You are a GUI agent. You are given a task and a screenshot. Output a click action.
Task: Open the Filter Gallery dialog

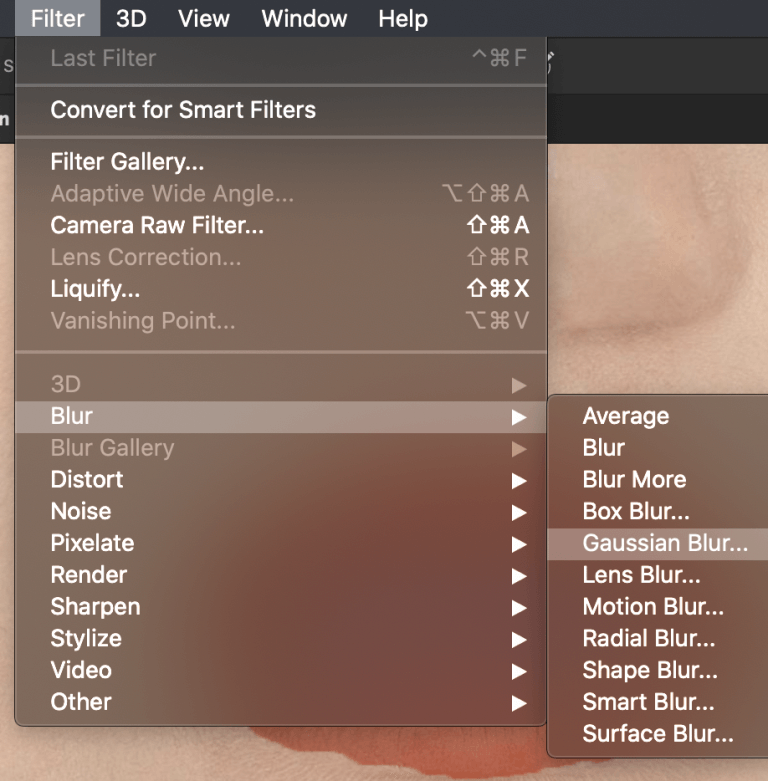127,162
